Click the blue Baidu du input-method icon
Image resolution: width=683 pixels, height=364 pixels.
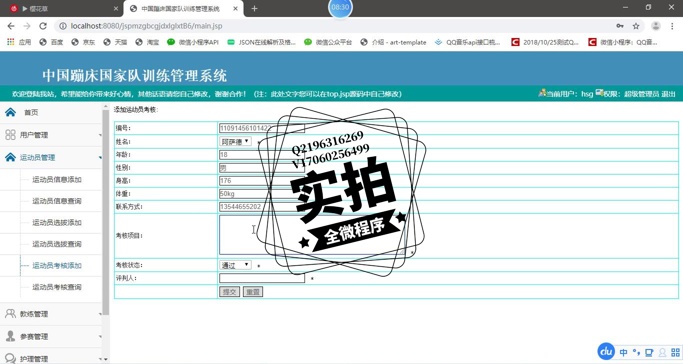click(606, 351)
